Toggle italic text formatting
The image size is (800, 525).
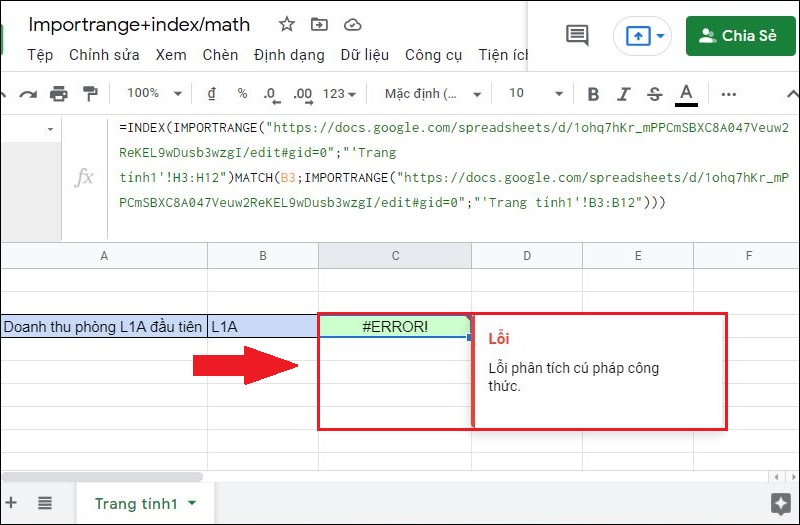click(624, 94)
